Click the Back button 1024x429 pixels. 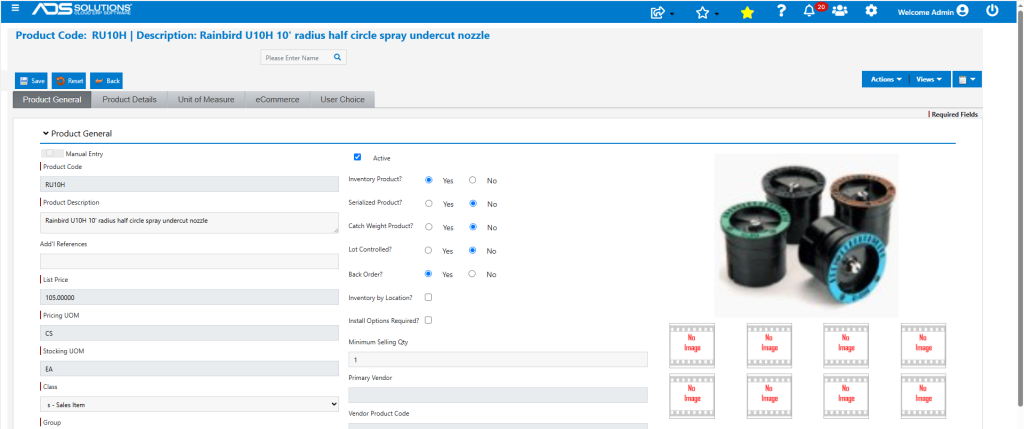[106, 81]
